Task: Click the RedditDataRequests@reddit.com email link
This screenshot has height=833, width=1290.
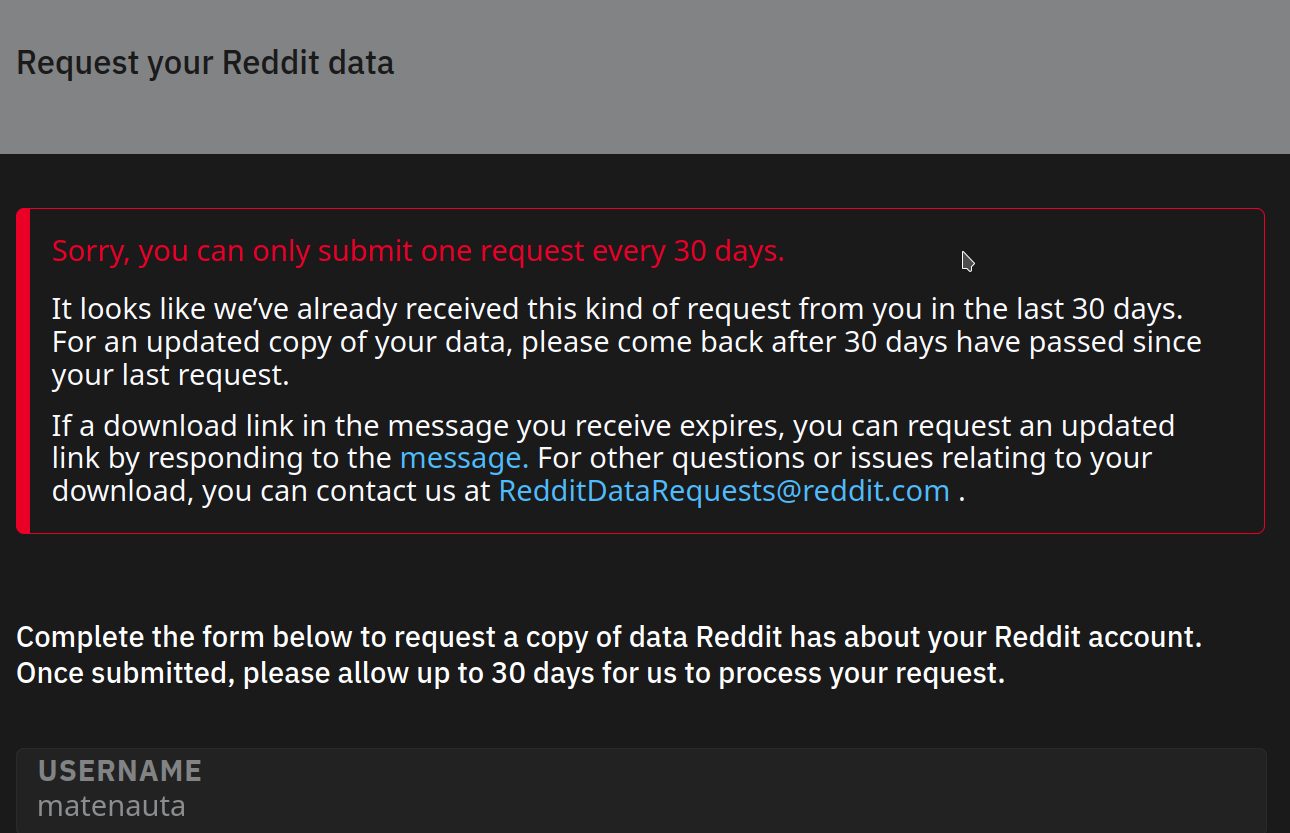Action: 723,492
